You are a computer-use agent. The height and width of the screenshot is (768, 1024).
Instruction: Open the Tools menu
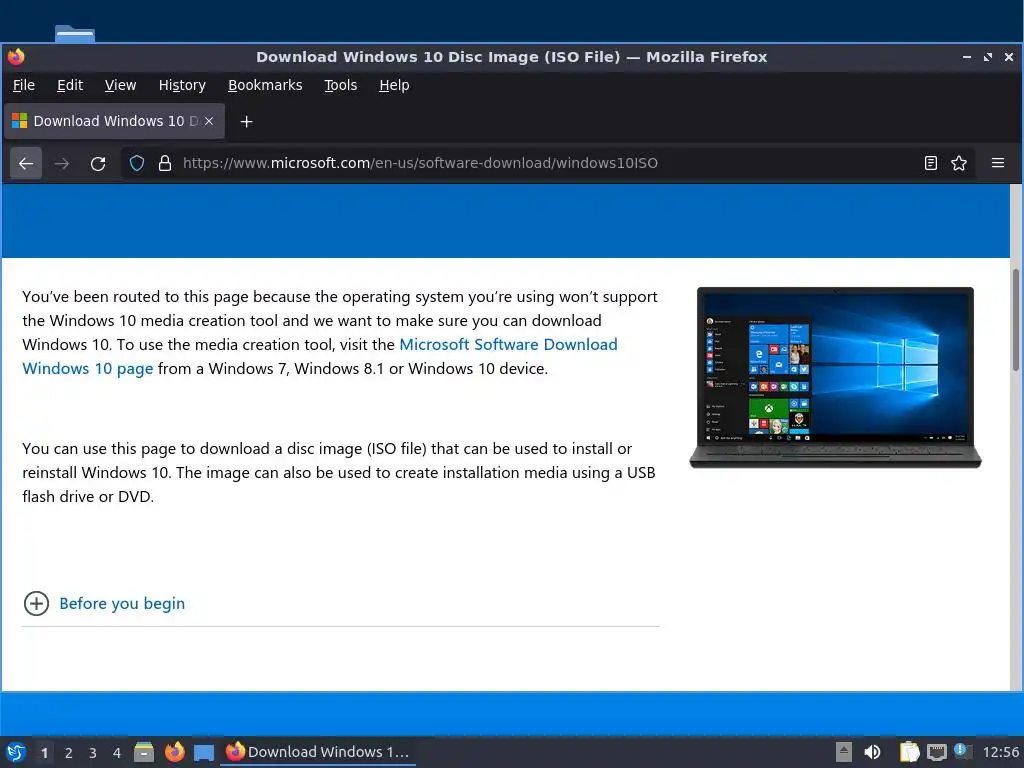[341, 85]
